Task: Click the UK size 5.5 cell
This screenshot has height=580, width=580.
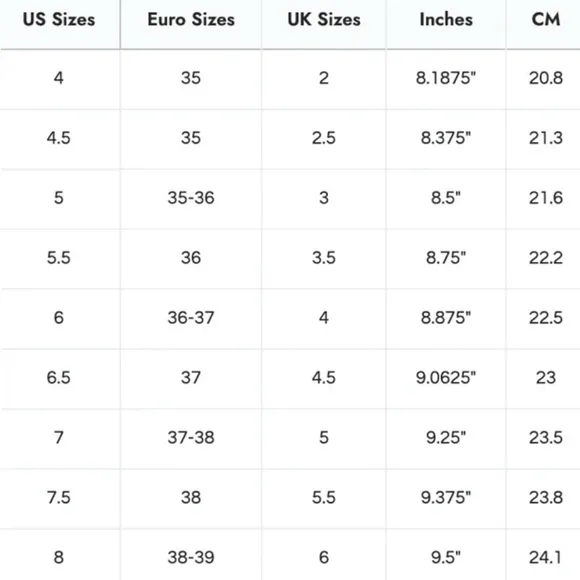Action: pyautogui.click(x=324, y=498)
